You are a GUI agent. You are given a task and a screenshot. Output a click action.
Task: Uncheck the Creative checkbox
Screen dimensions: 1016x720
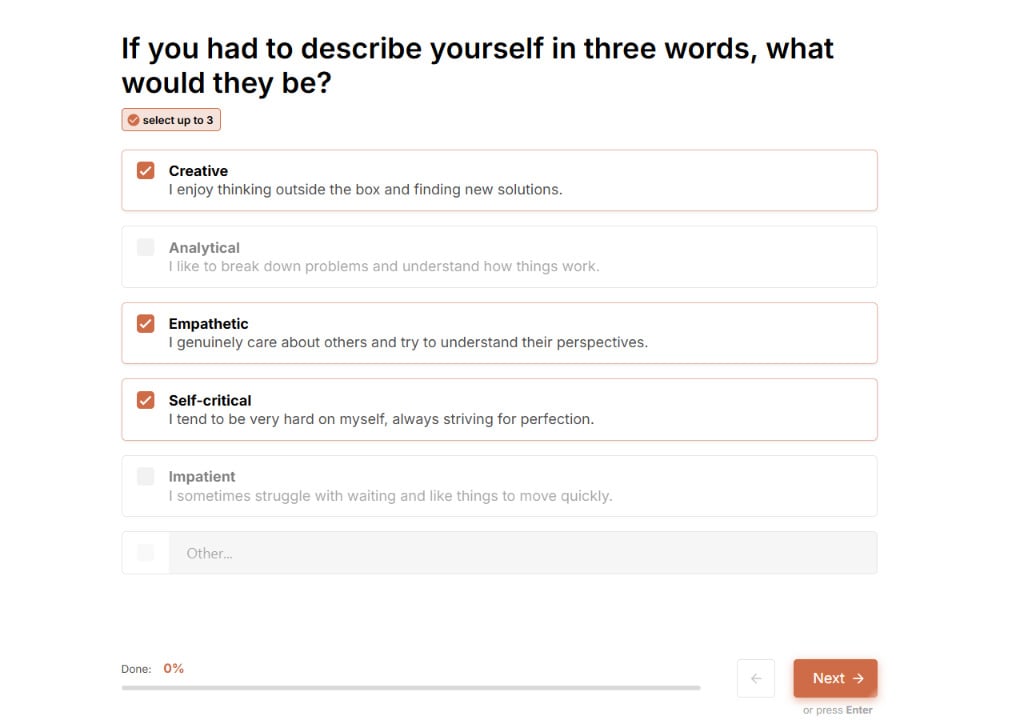point(146,170)
